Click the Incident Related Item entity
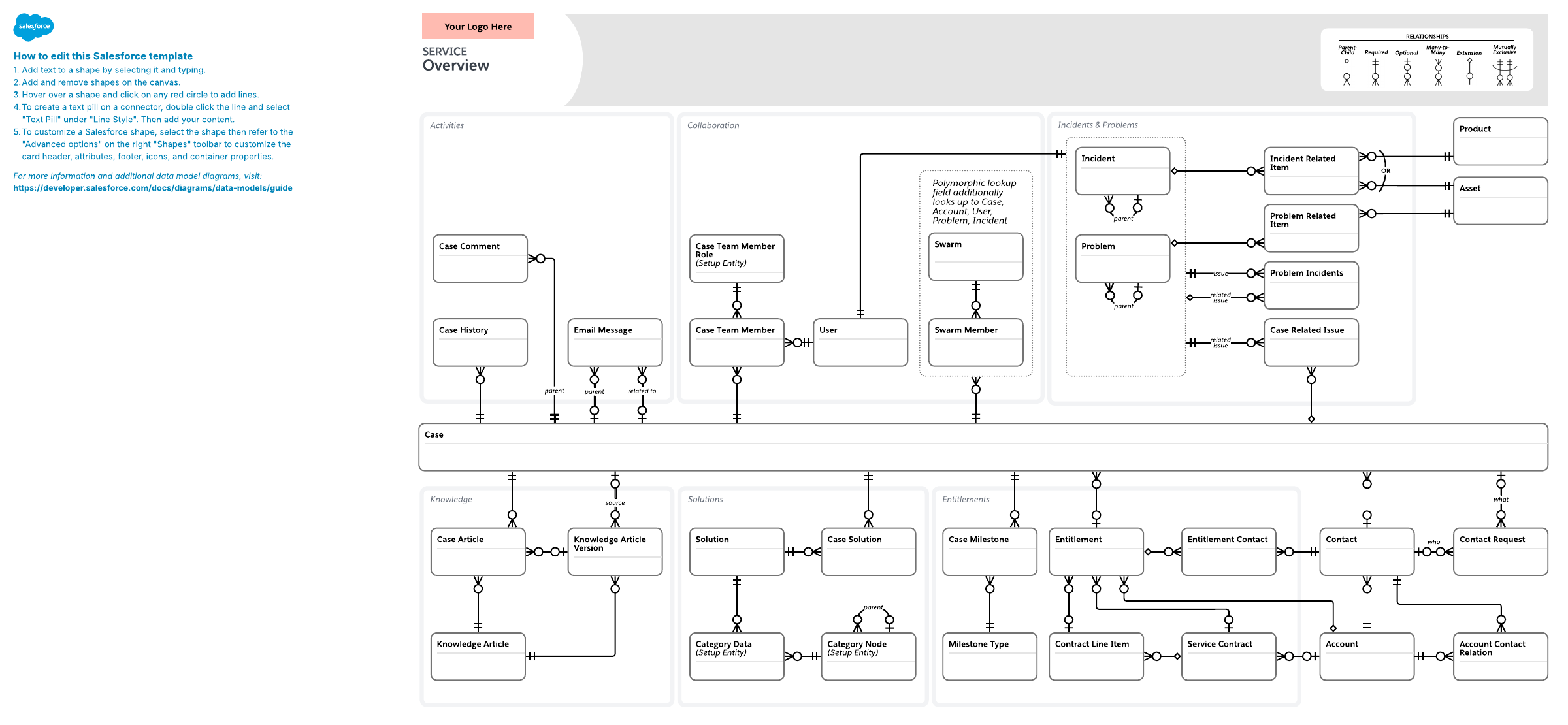This screenshot has width=1568, height=725. pyautogui.click(x=1311, y=171)
